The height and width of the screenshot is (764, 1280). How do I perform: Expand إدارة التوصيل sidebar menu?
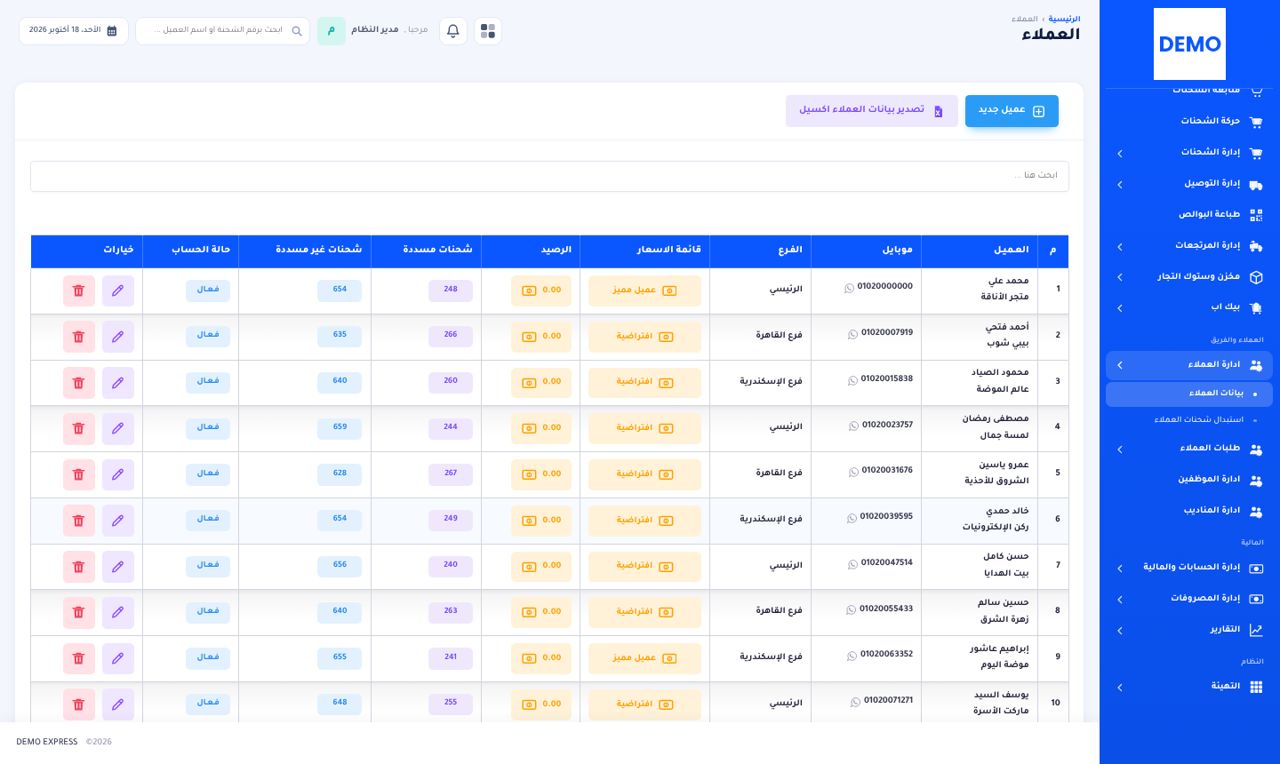coord(1189,184)
